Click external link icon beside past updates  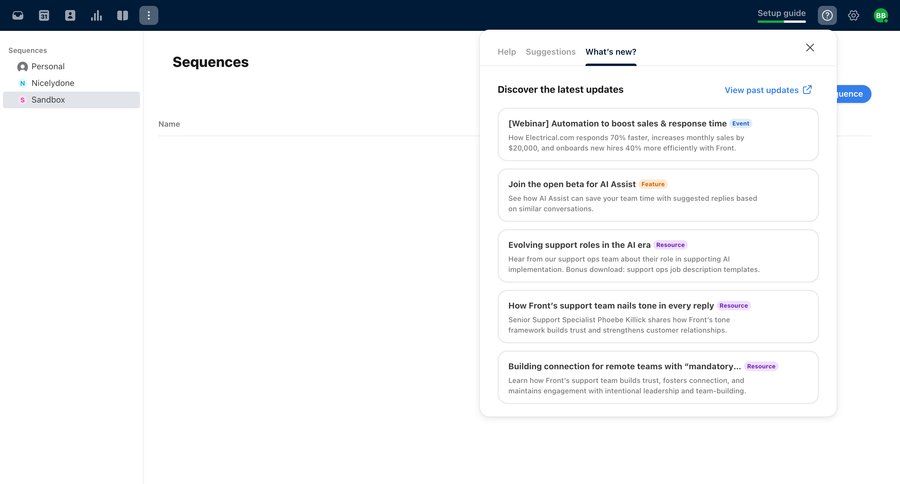[x=807, y=90]
